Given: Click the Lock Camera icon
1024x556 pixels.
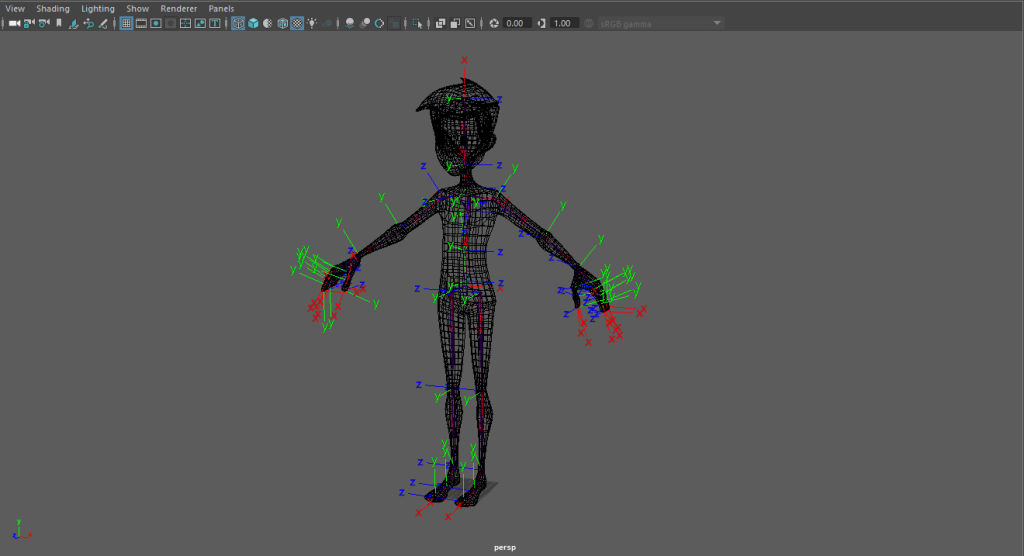Looking at the screenshot, I should pos(30,23).
